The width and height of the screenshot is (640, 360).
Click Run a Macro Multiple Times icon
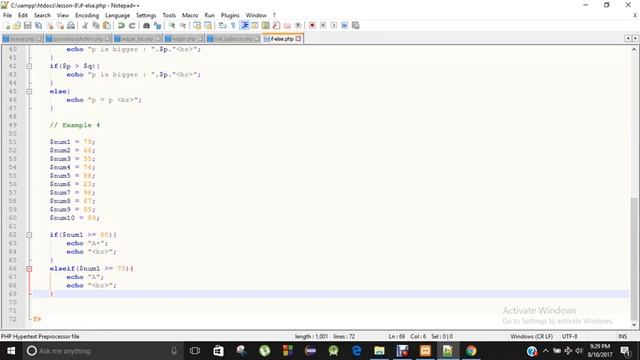point(344,25)
